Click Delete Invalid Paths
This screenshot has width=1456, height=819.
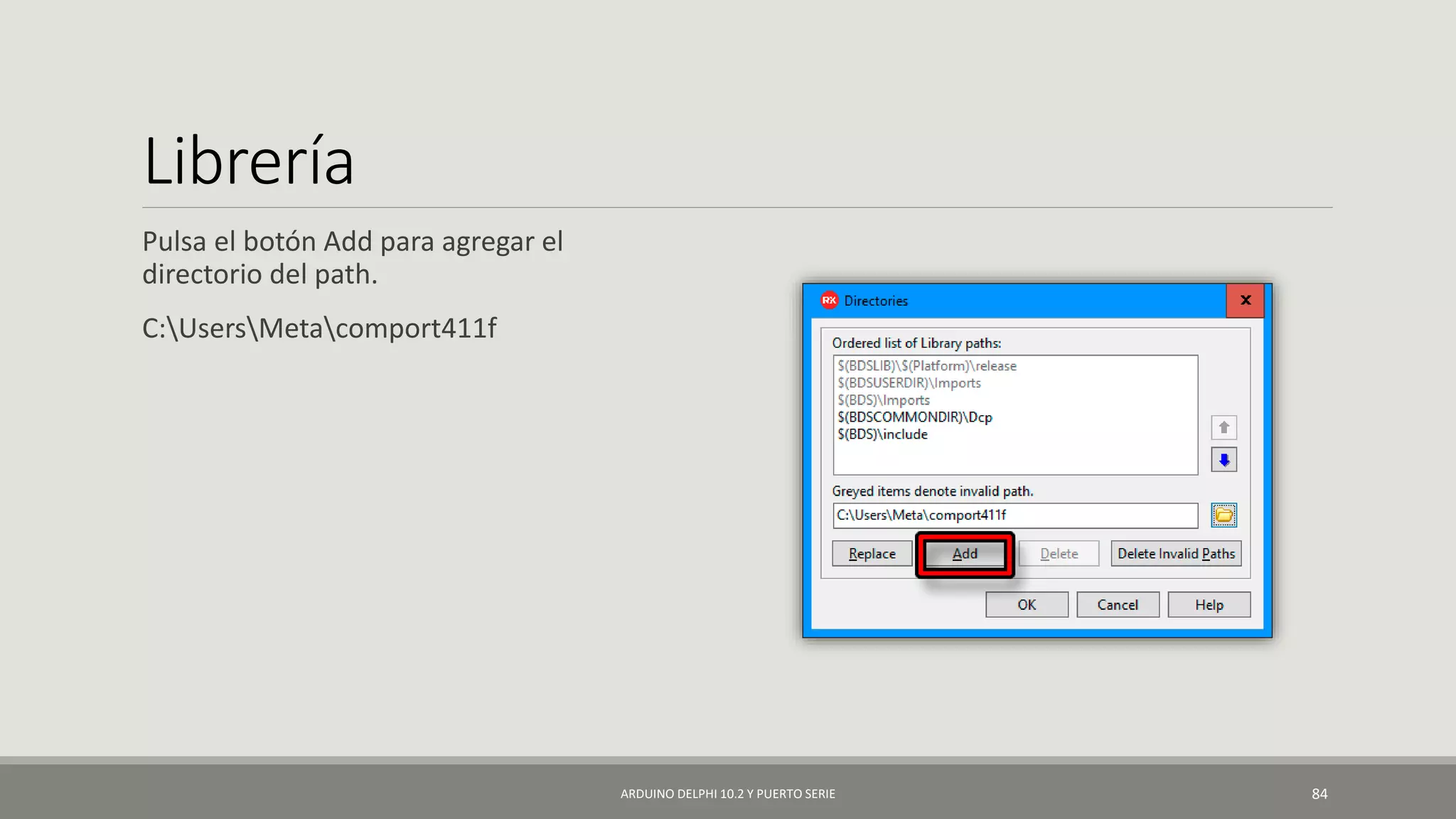pos(1176,554)
